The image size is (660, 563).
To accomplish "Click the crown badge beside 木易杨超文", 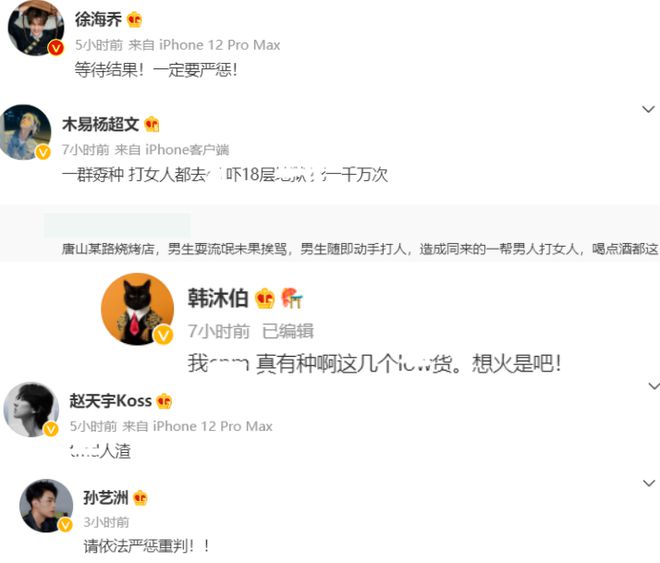I will [152, 124].
